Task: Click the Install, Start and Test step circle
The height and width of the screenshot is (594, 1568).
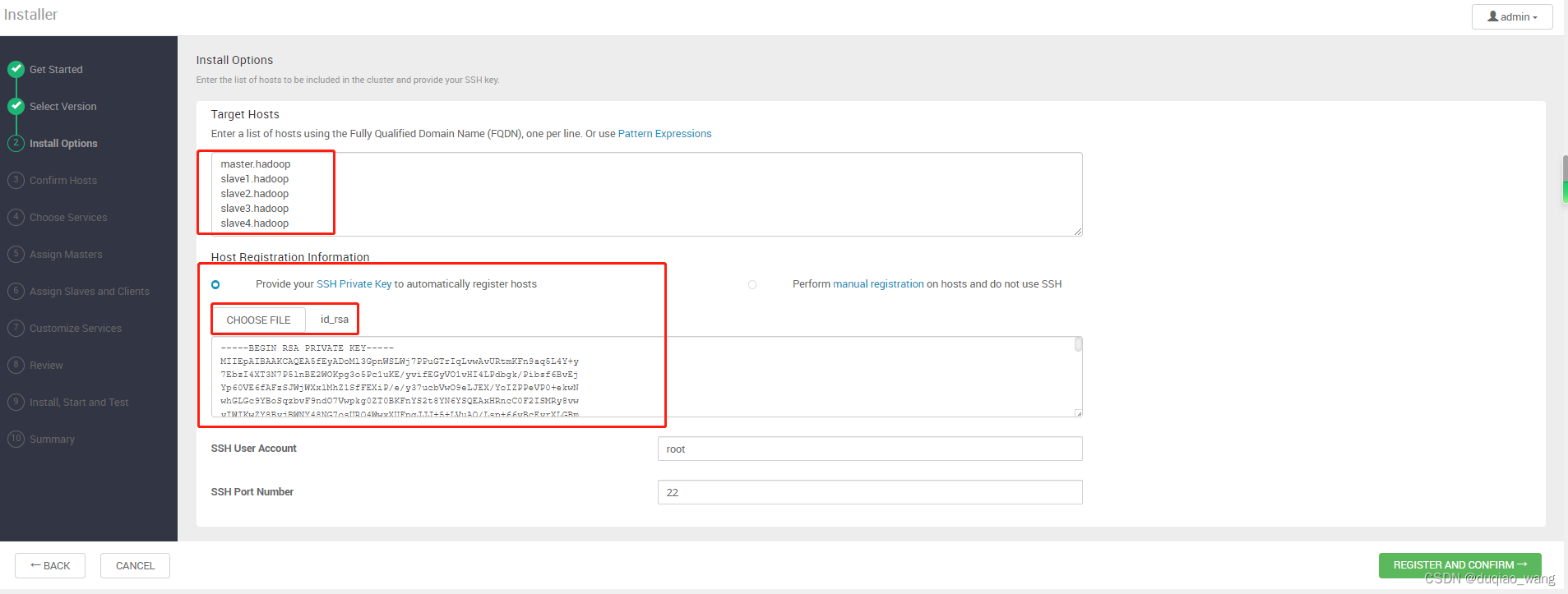Action: pyautogui.click(x=16, y=402)
